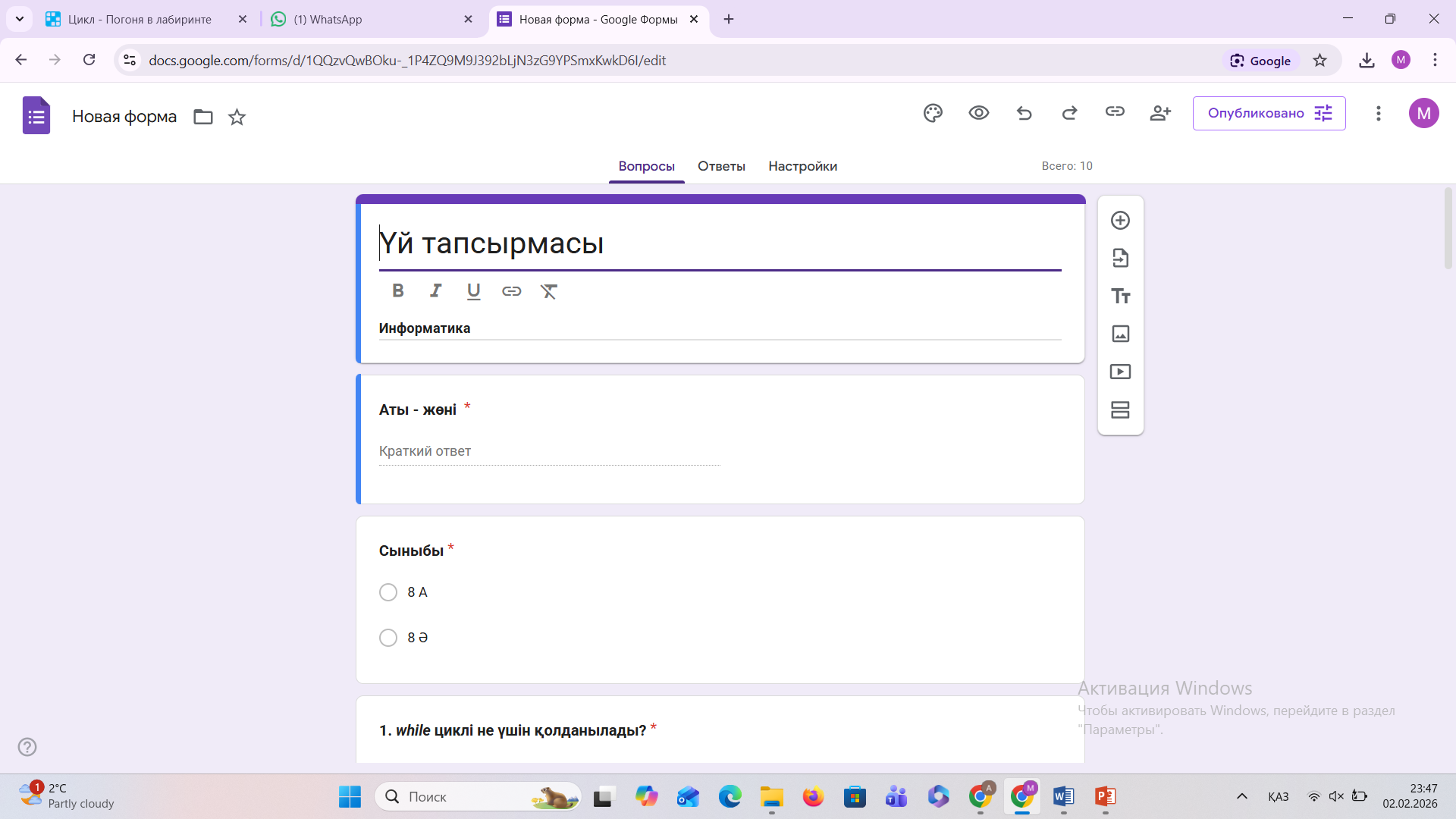Show hidden tray icons chevron
The image size is (1456, 819).
tap(1241, 796)
